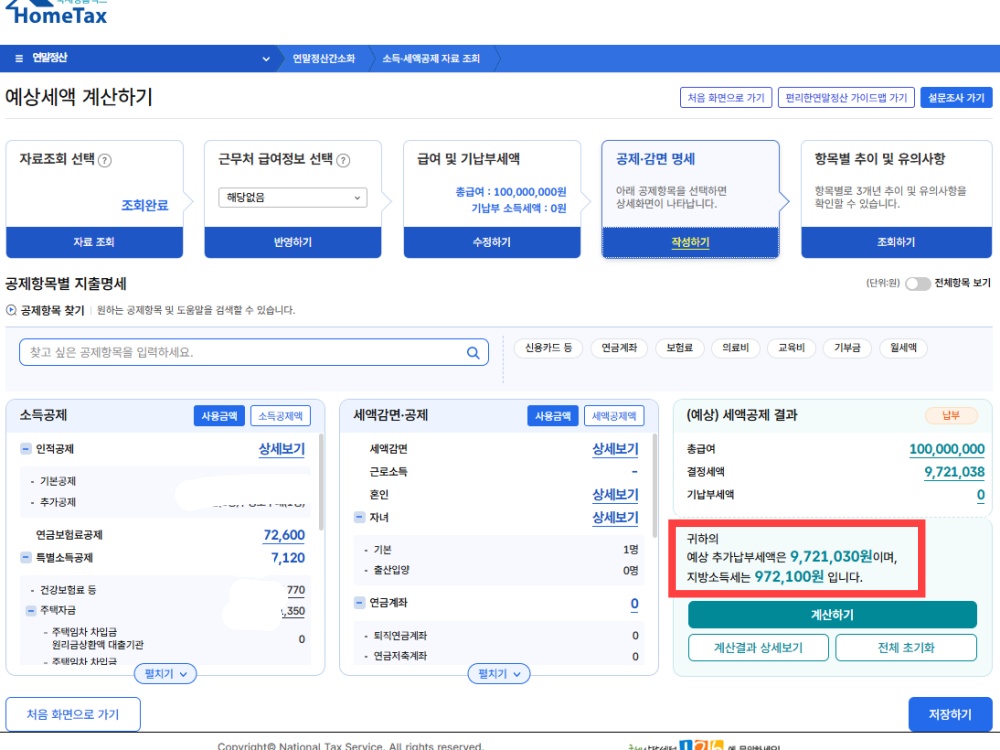Image resolution: width=1000 pixels, height=750 pixels.
Task: Open the hamburger menu icon beside 연말정산
Action: click(x=18, y=58)
